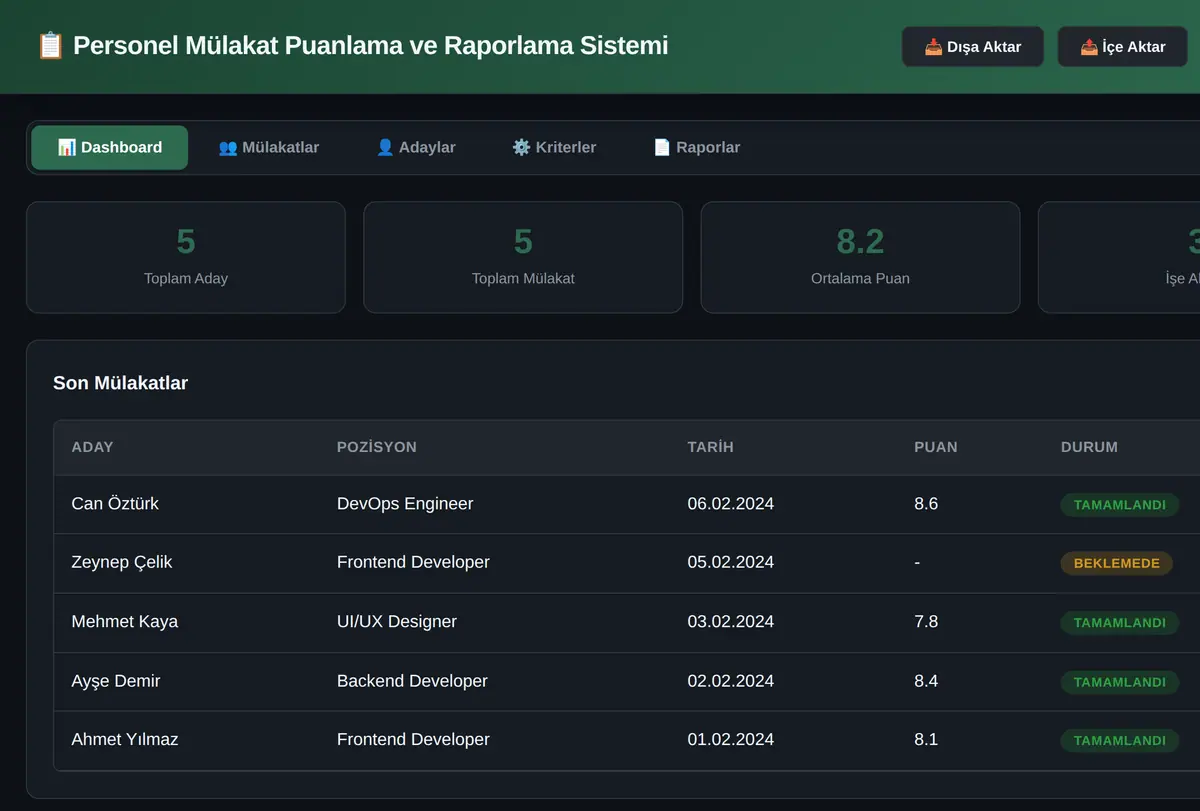Viewport: 1200px width, 811px height.
Task: Click the DevOps Engineer position cell
Action: click(405, 504)
